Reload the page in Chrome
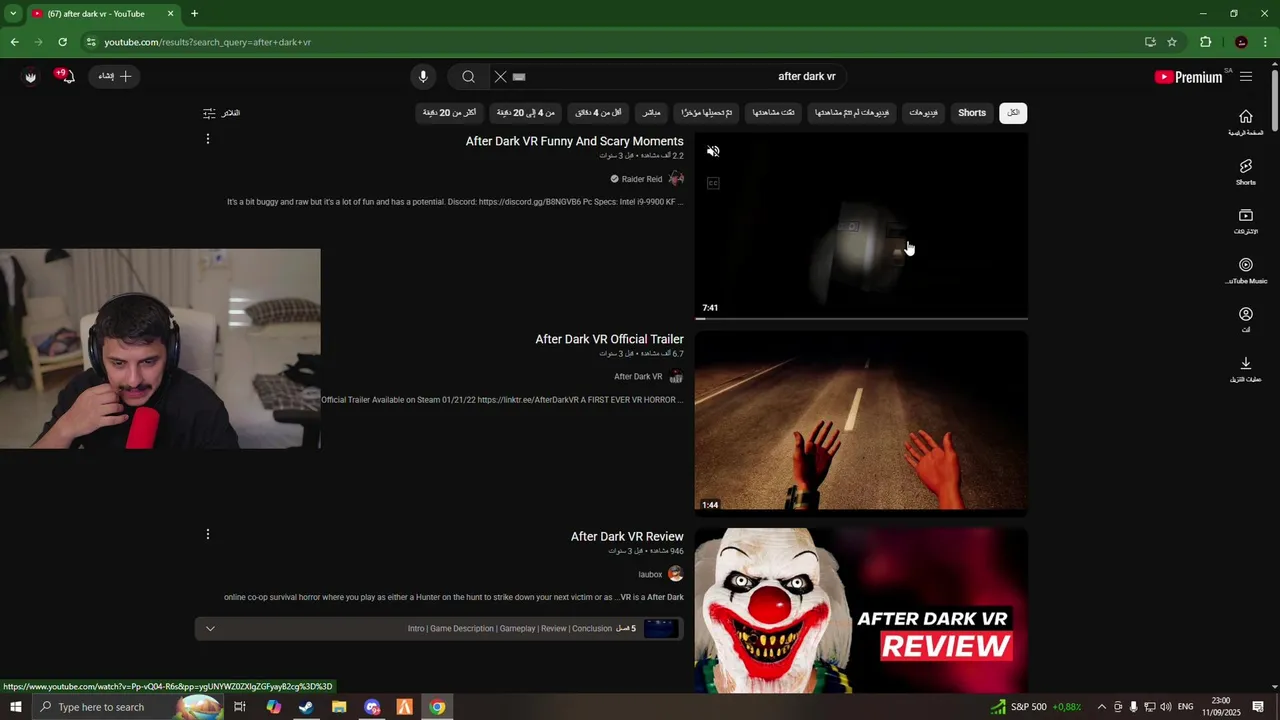Screen dimensions: 1280x720 (62, 42)
